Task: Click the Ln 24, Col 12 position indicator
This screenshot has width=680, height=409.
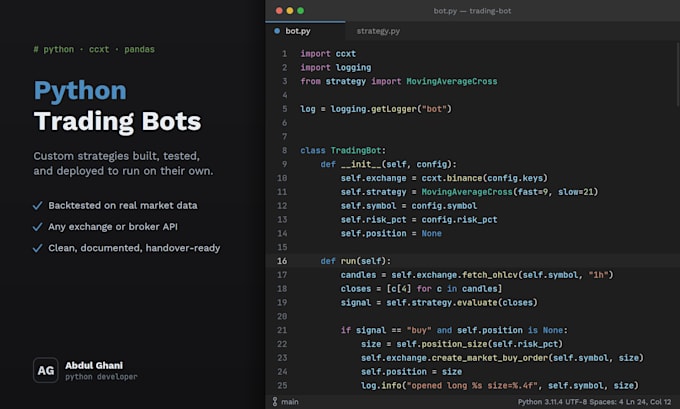Action: (x=648, y=402)
